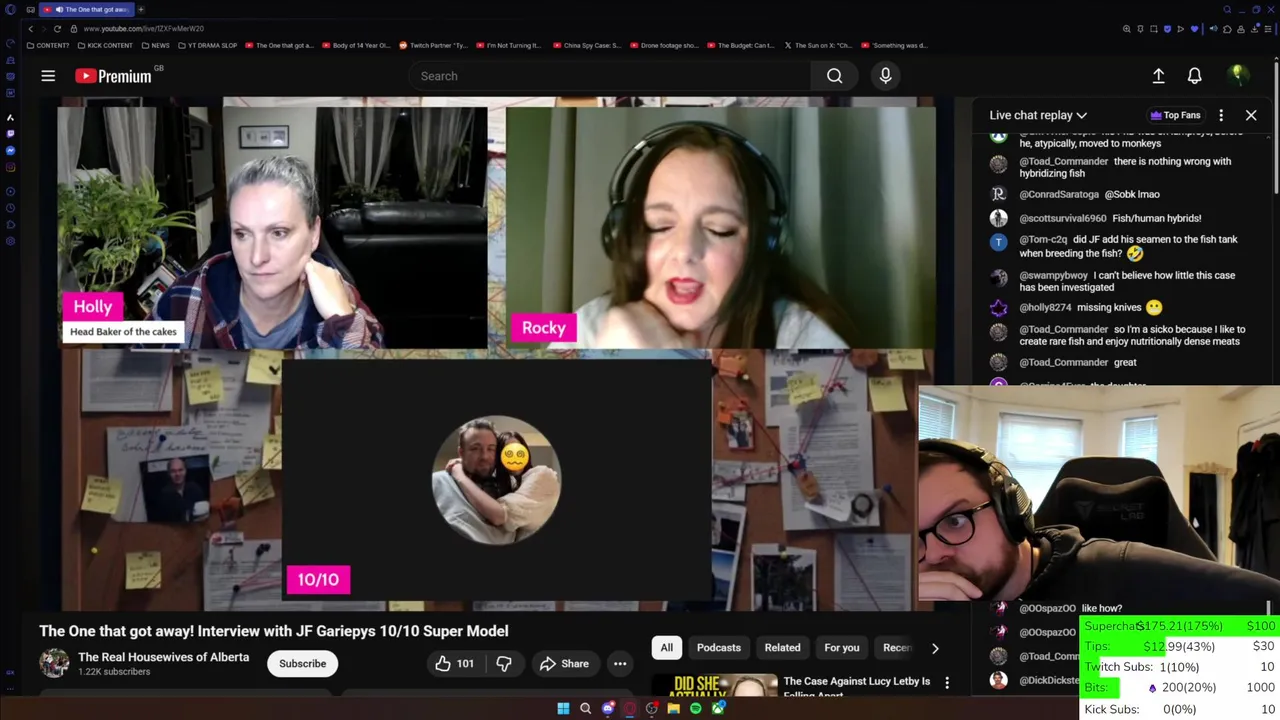This screenshot has width=1280, height=720.
Task: Open The Sun on X bookmark
Action: (x=818, y=45)
